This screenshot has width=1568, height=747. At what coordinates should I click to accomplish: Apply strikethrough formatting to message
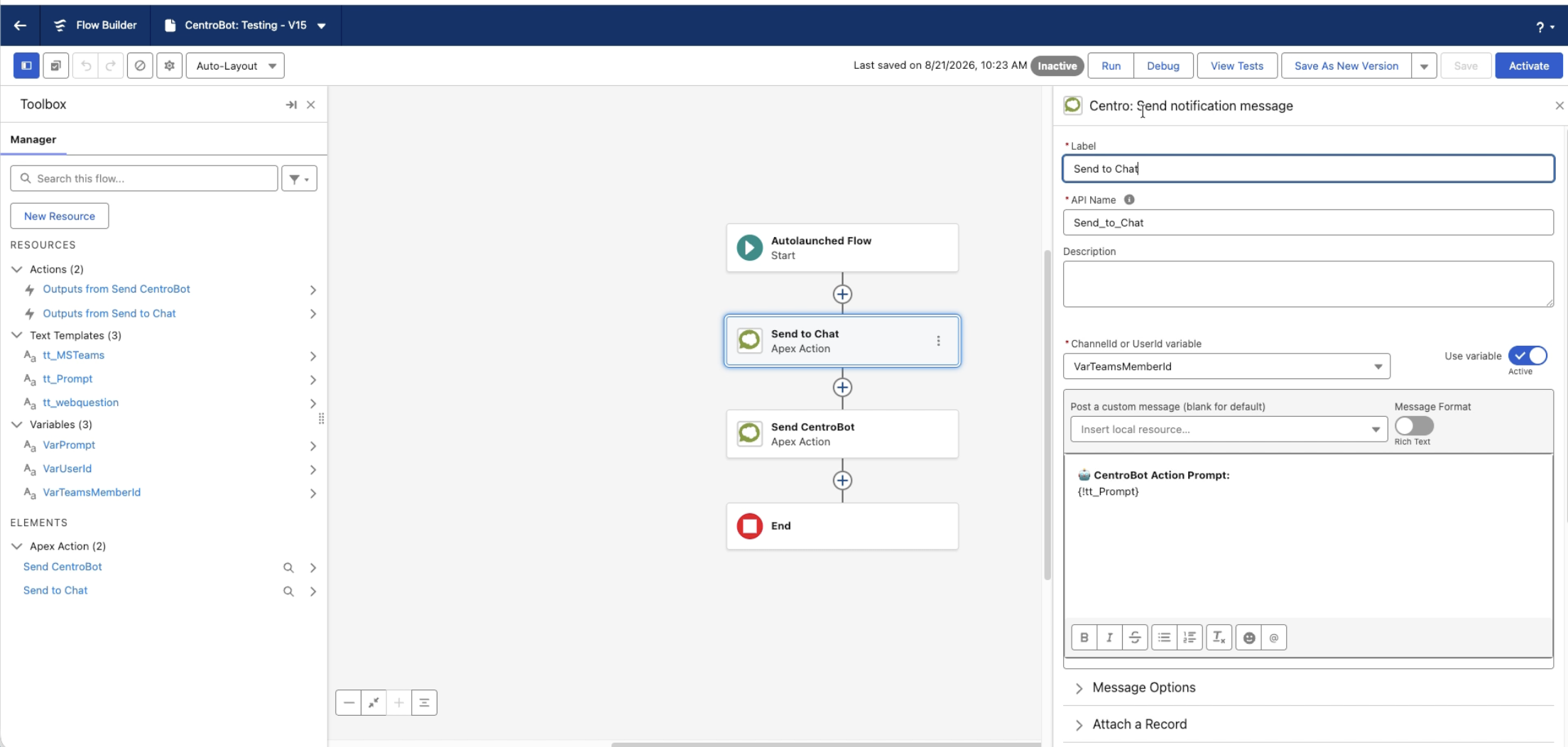click(x=1135, y=638)
